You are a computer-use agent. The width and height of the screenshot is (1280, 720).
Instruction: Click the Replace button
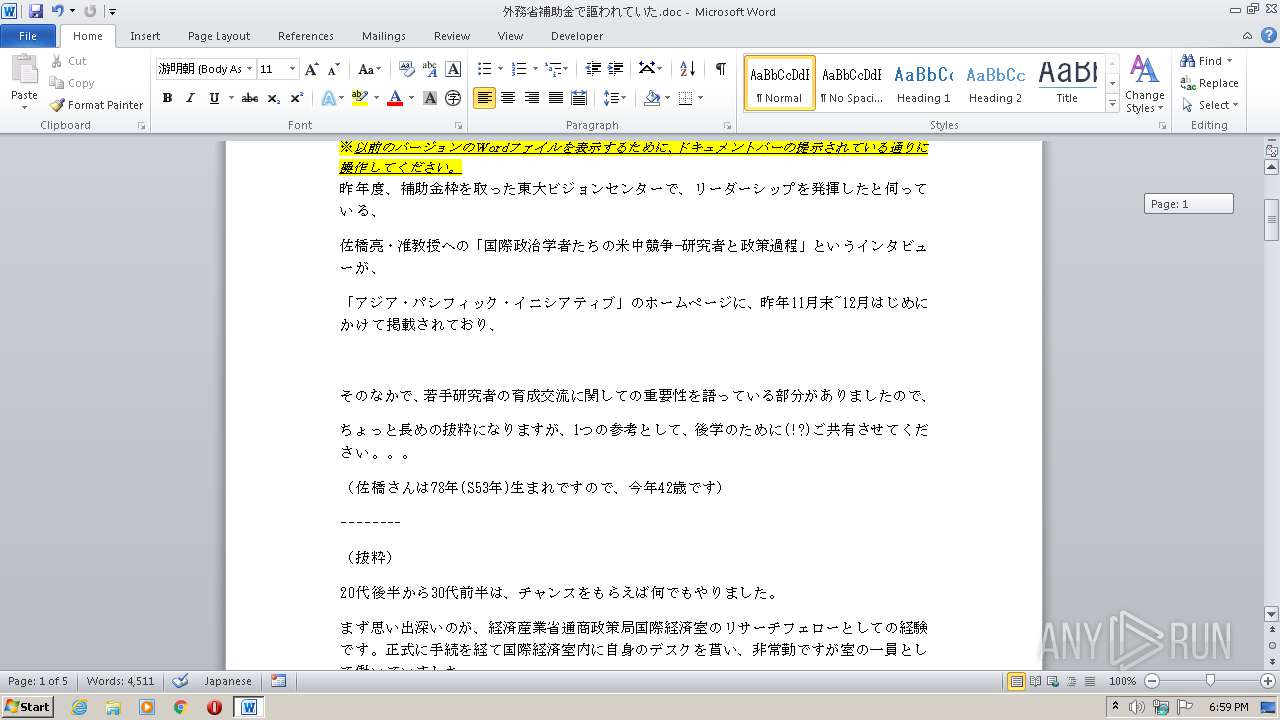(x=1209, y=83)
